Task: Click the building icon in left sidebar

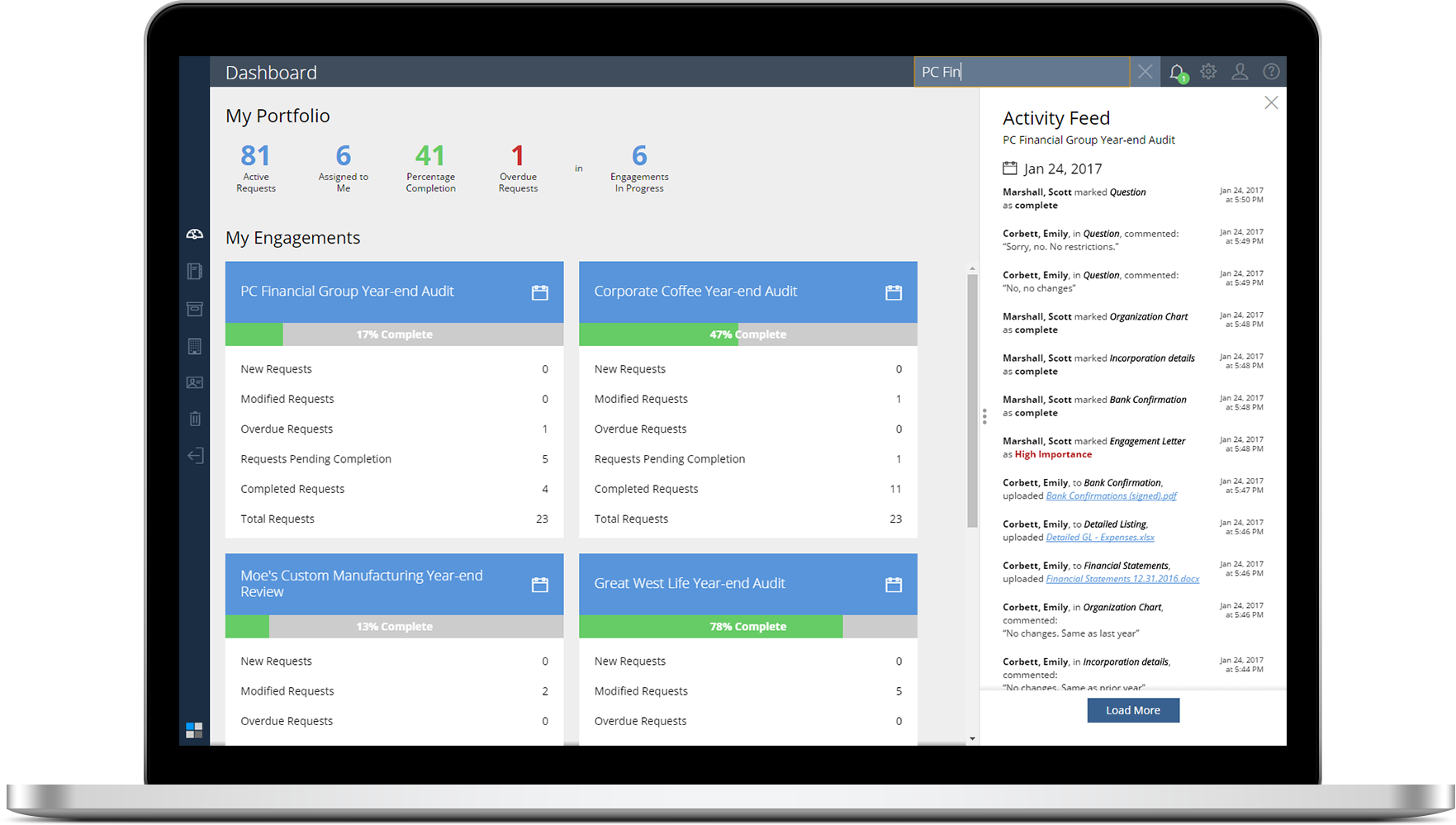Action: [194, 346]
